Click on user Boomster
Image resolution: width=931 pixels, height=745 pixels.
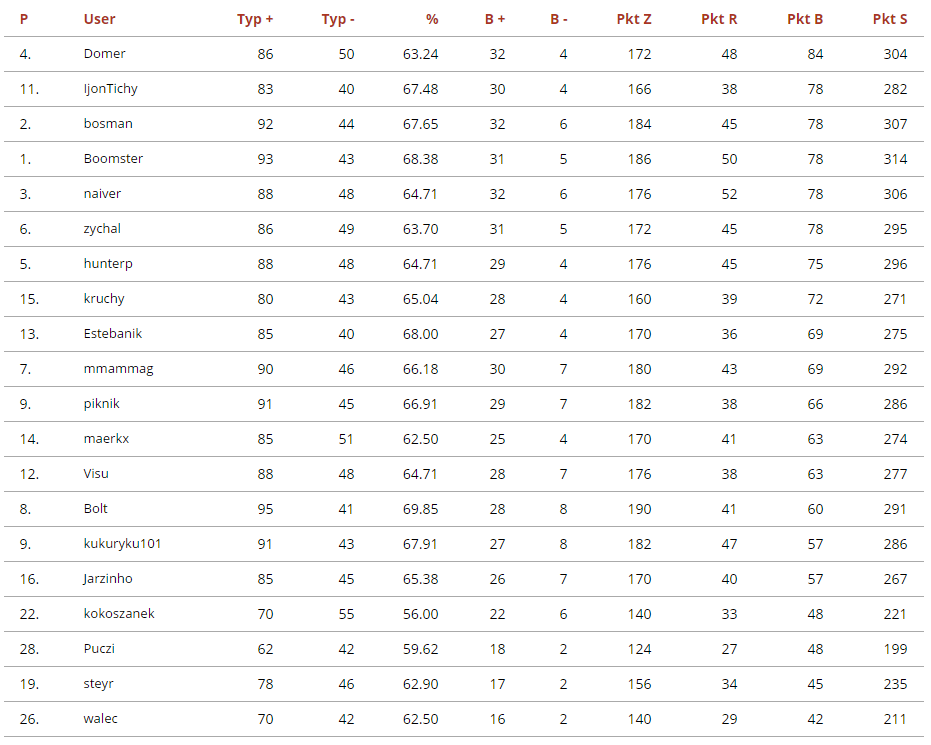click(x=113, y=159)
